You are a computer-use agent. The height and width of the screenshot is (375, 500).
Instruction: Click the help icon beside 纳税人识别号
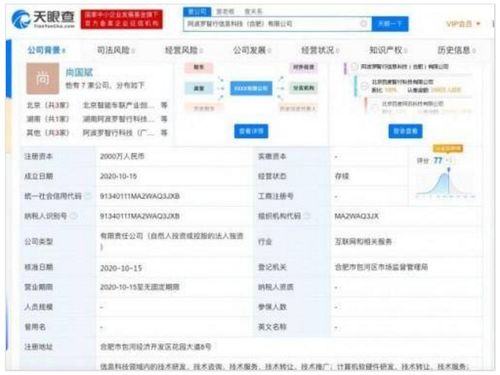[x=74, y=216]
